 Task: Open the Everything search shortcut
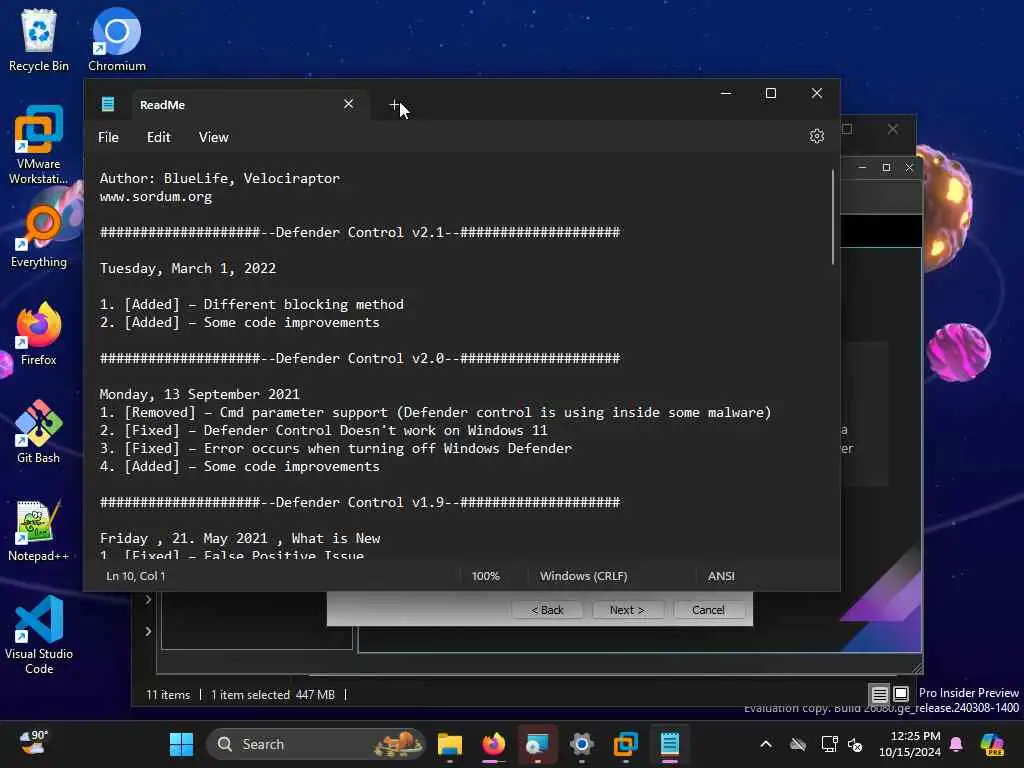pyautogui.click(x=39, y=236)
